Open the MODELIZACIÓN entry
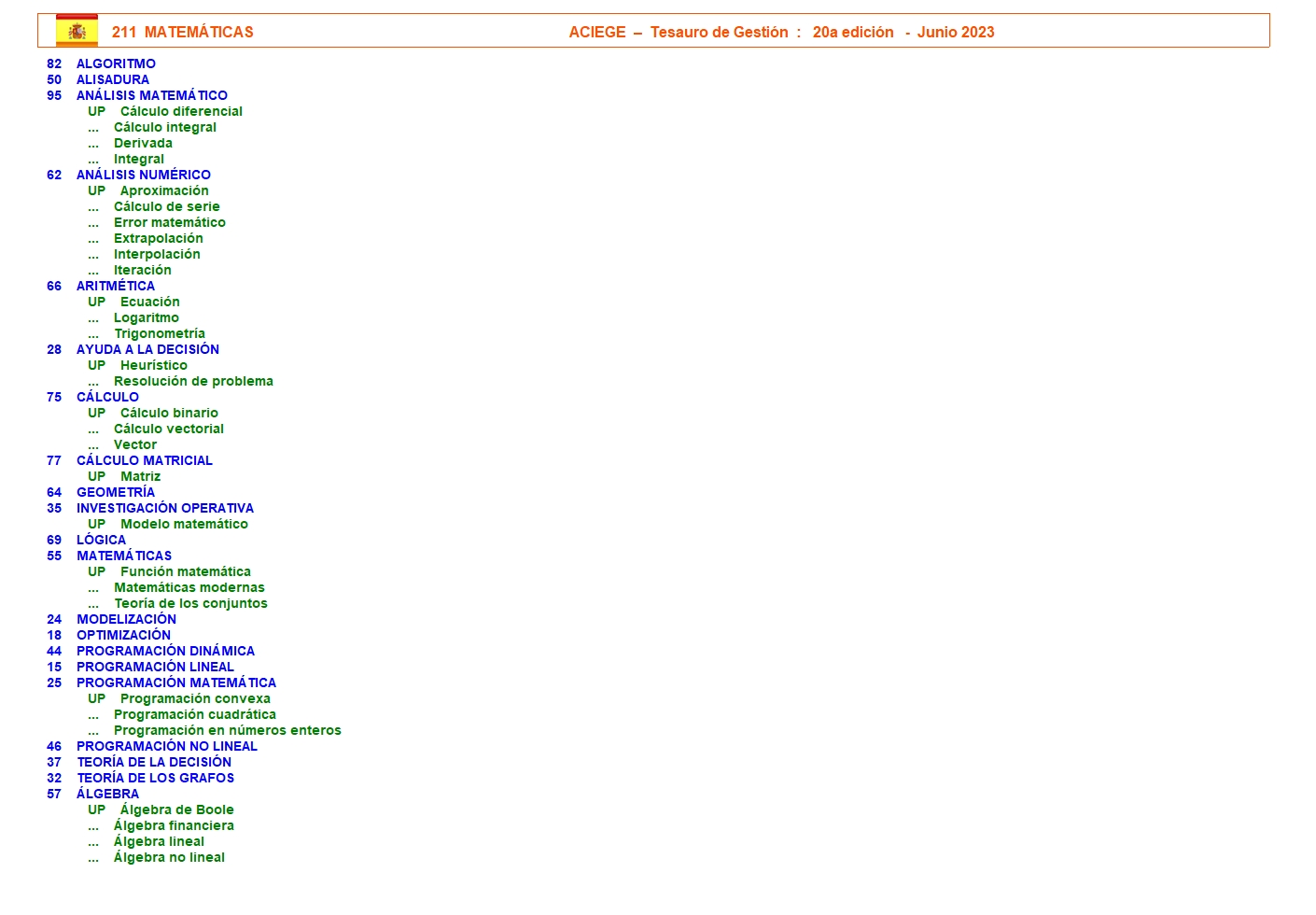 tap(126, 619)
